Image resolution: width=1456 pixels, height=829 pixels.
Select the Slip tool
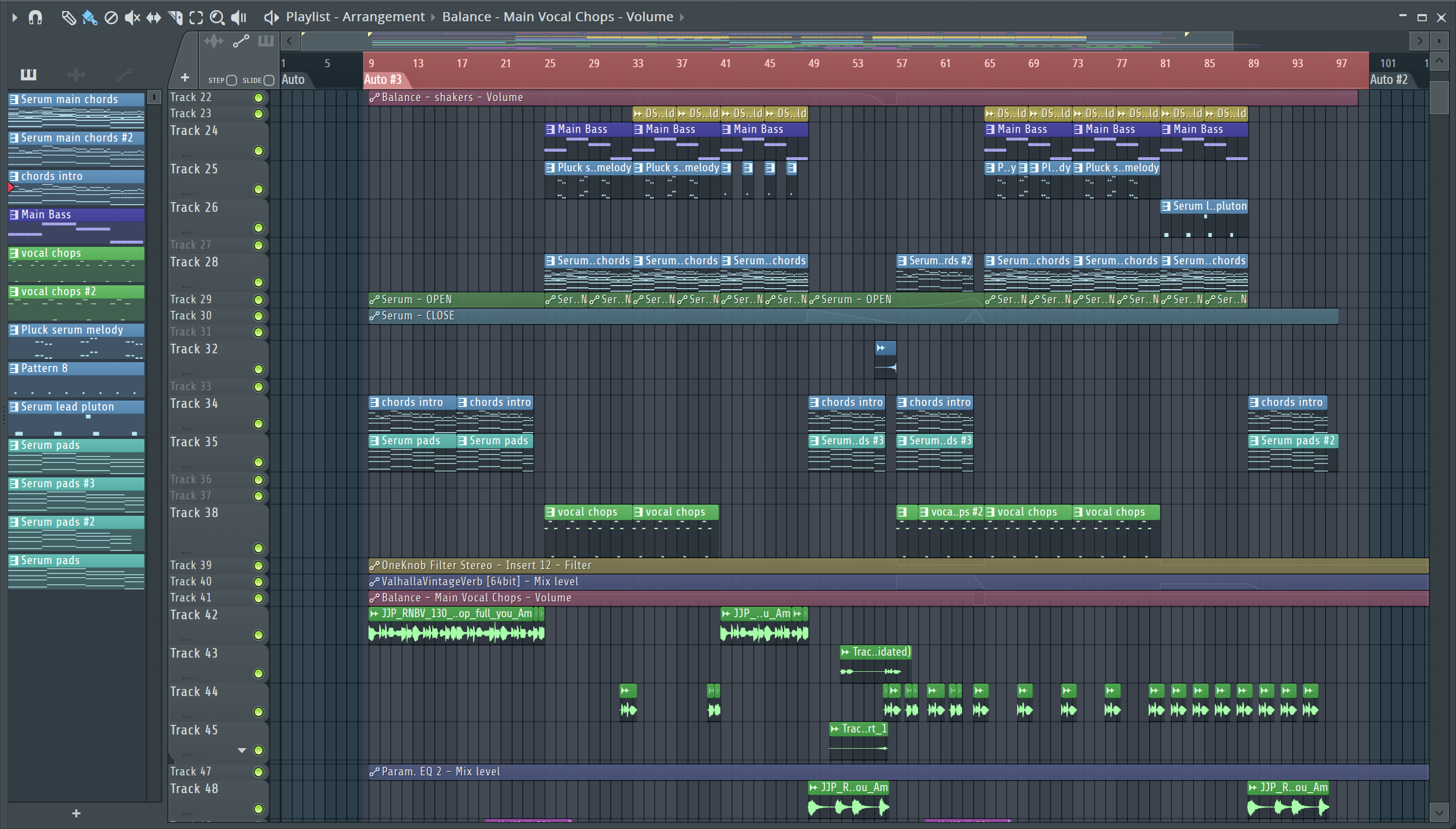tap(153, 18)
